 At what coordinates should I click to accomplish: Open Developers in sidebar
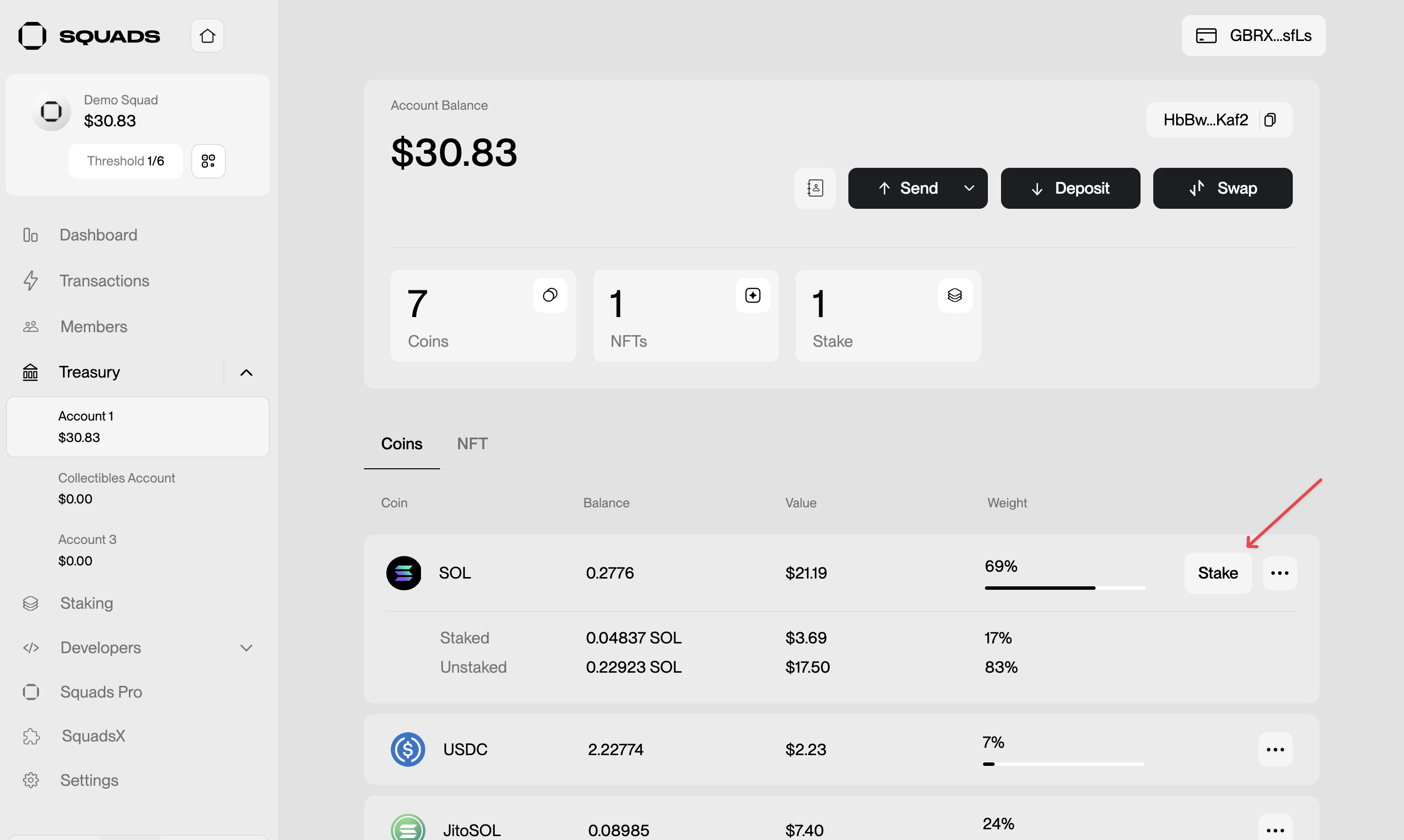[100, 647]
